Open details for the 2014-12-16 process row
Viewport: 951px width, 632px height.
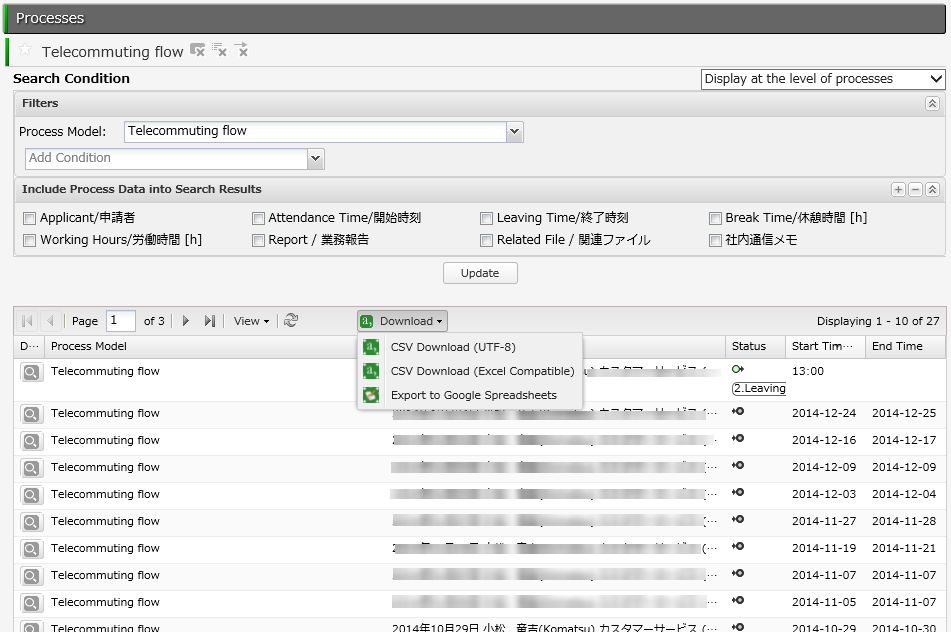(x=31, y=441)
